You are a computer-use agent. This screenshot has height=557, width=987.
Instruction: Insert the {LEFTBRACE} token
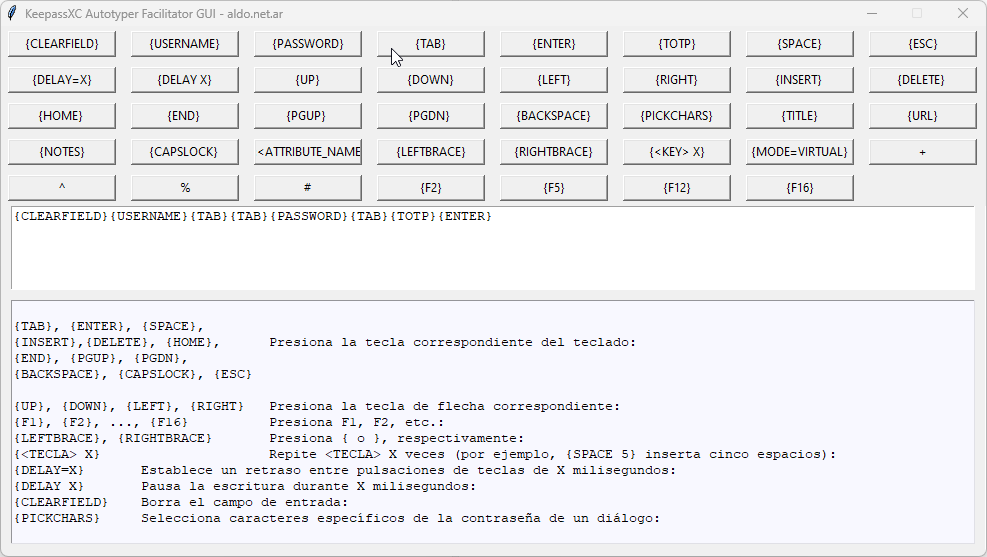point(431,152)
